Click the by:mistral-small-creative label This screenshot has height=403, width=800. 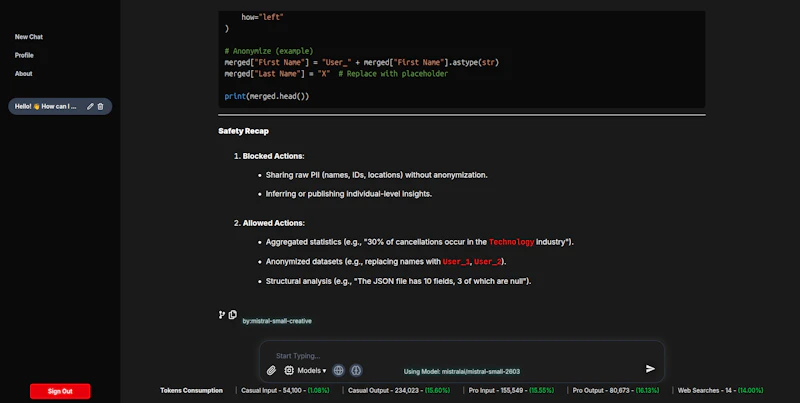277,321
